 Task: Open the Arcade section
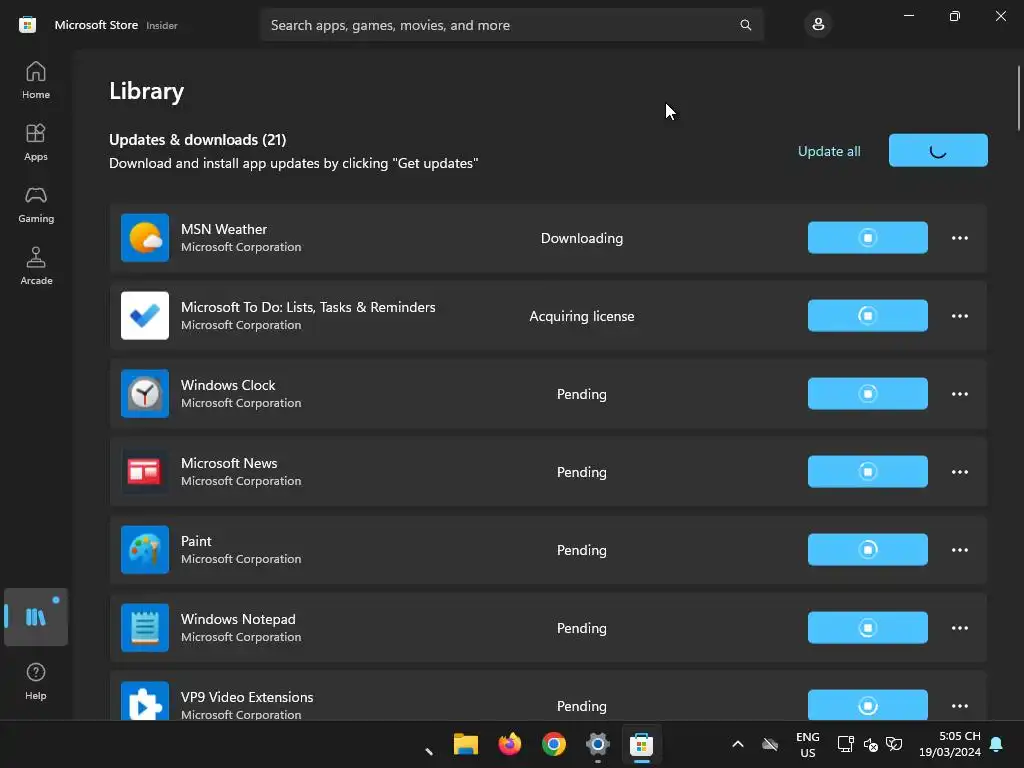36,266
